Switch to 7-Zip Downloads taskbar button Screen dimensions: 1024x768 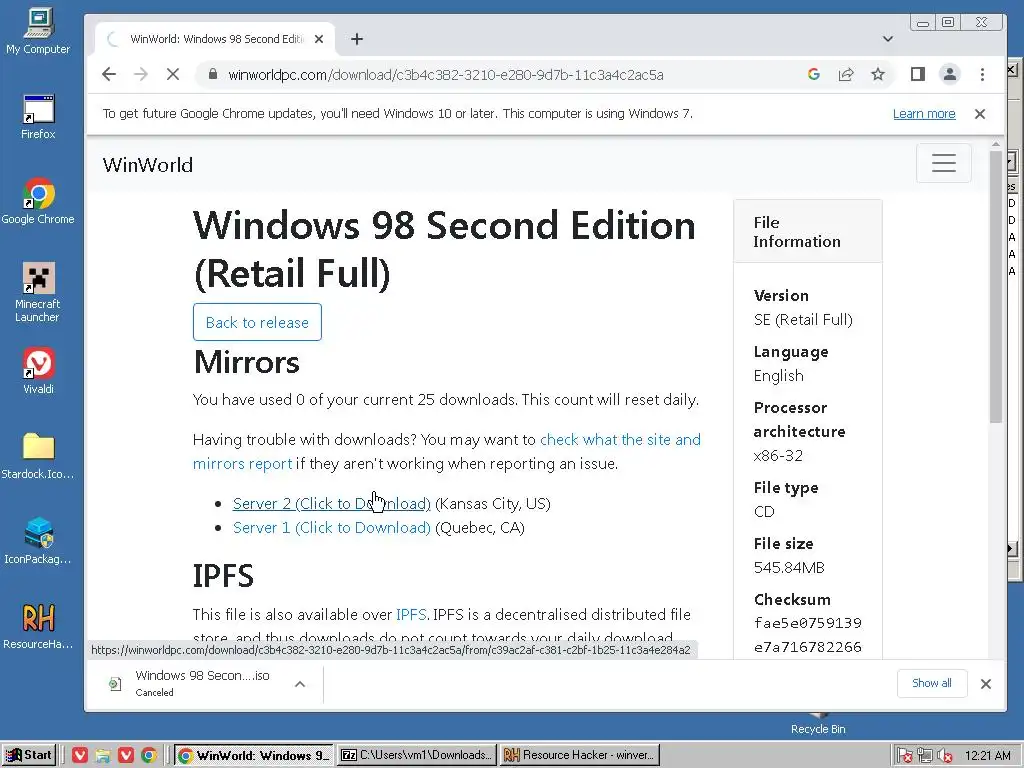point(417,755)
